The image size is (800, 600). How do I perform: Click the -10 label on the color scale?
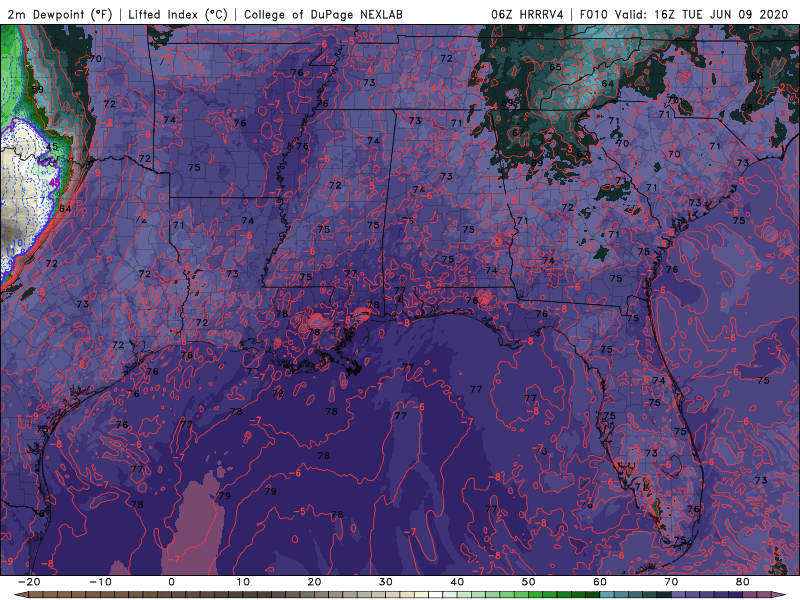[x=100, y=582]
